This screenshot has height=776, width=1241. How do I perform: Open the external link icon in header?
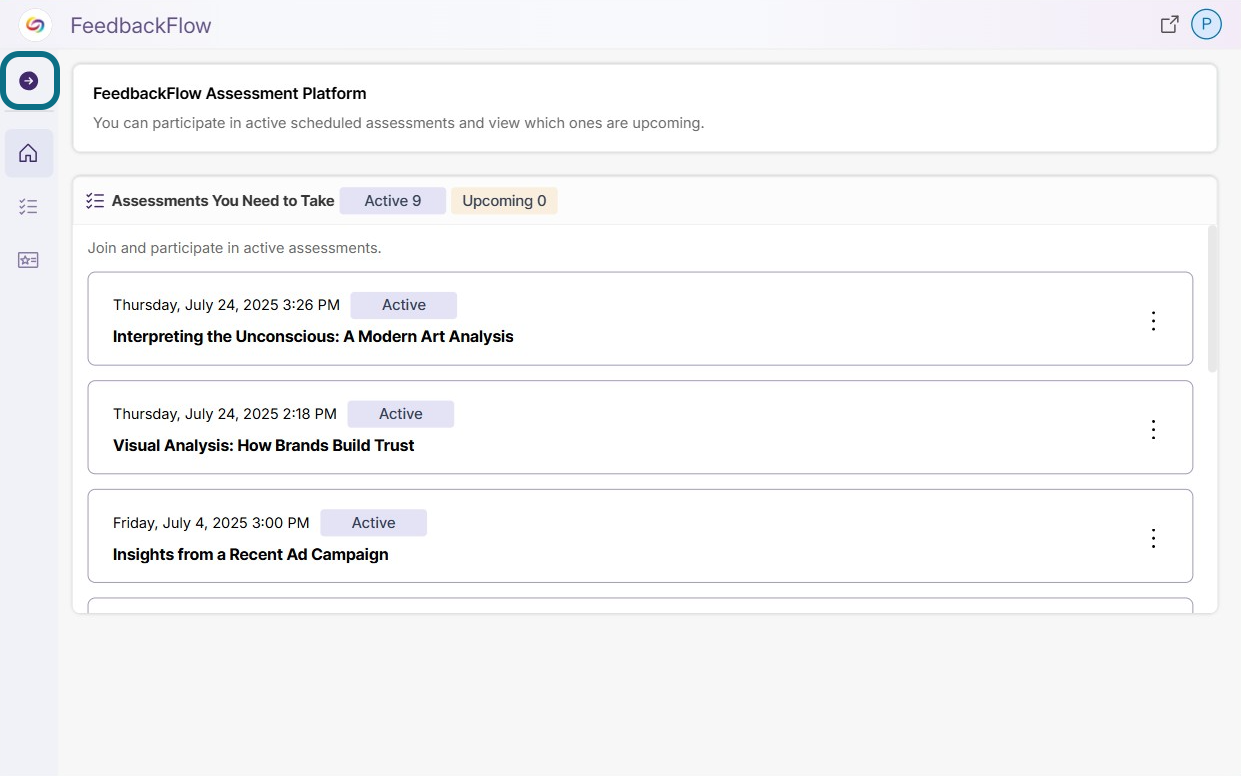coord(1169,25)
